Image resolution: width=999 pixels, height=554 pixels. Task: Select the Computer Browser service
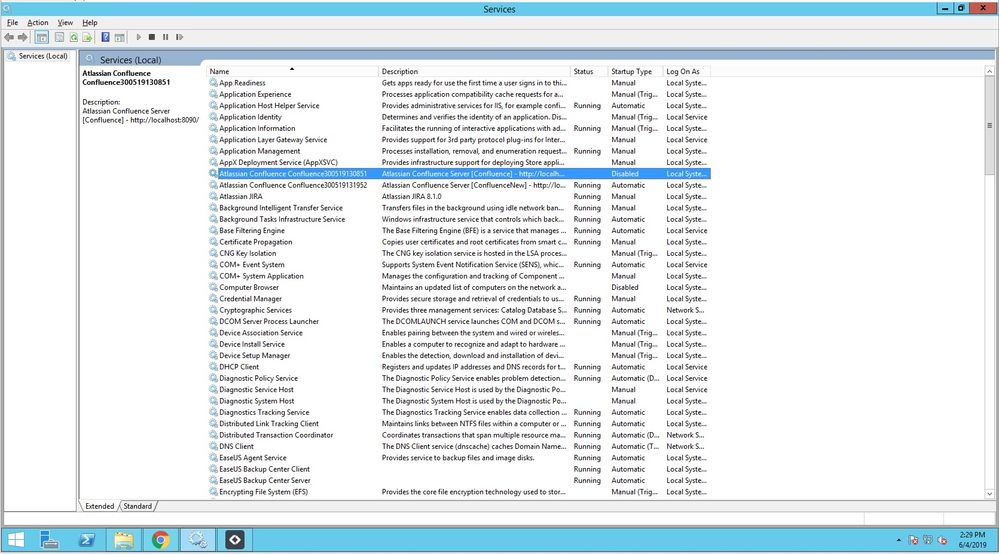[x=459, y=287]
